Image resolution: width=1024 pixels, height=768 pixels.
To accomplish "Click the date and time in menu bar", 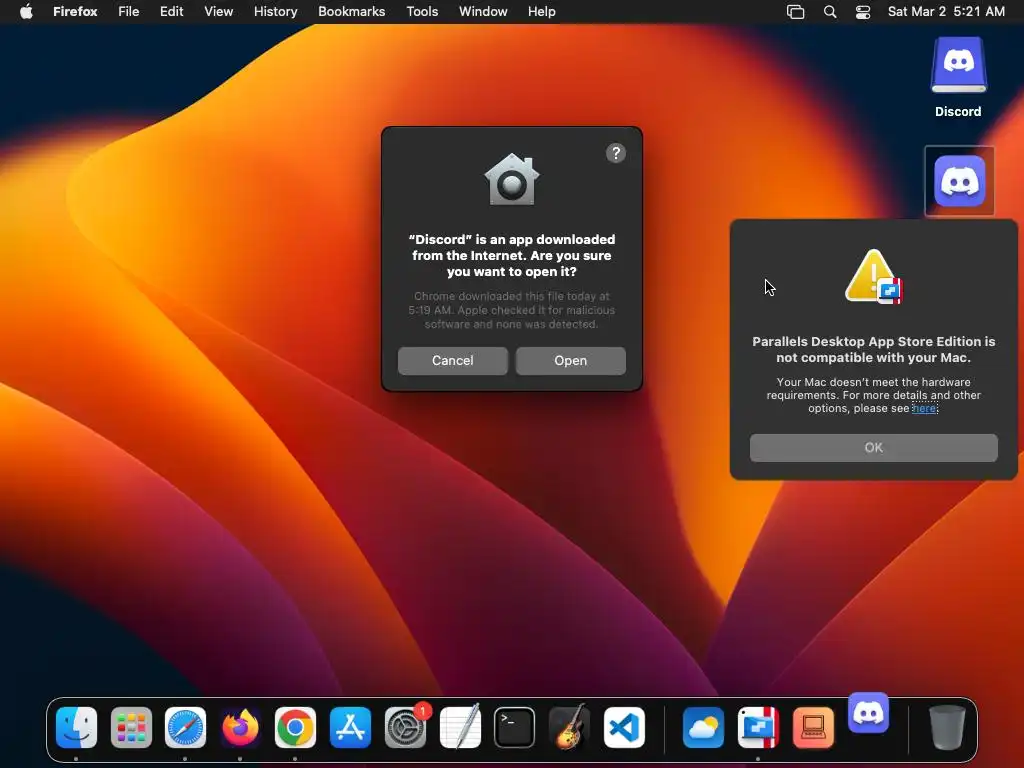I will point(946,11).
